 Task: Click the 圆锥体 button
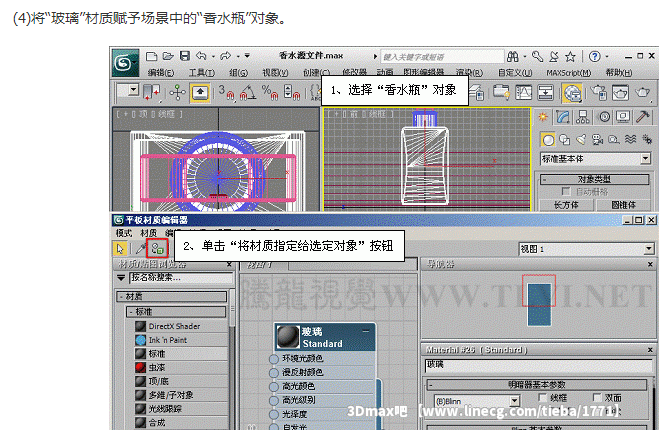(x=623, y=205)
